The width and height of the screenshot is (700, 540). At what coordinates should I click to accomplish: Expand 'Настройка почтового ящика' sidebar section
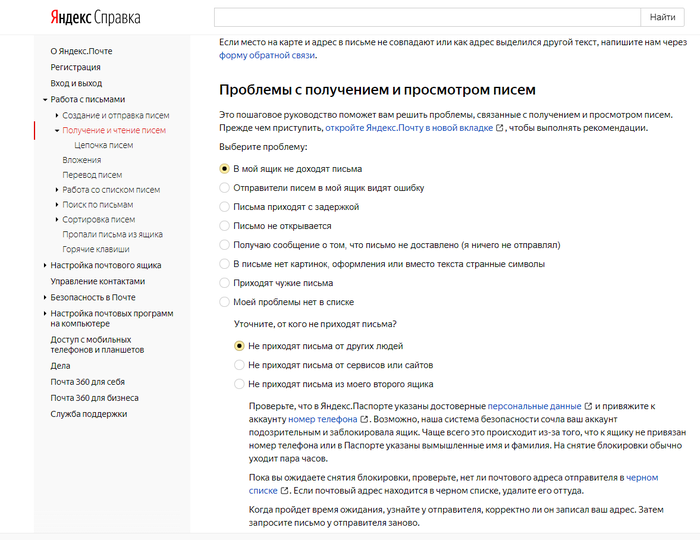[x=45, y=265]
